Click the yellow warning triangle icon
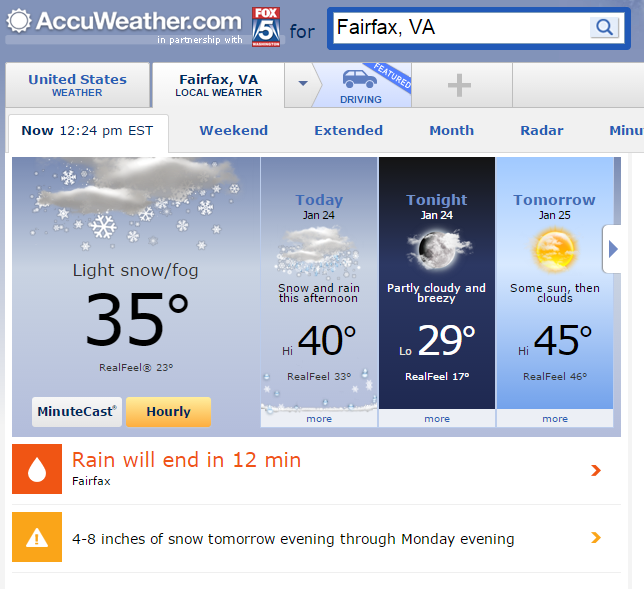Image resolution: width=644 pixels, height=589 pixels. point(37,537)
